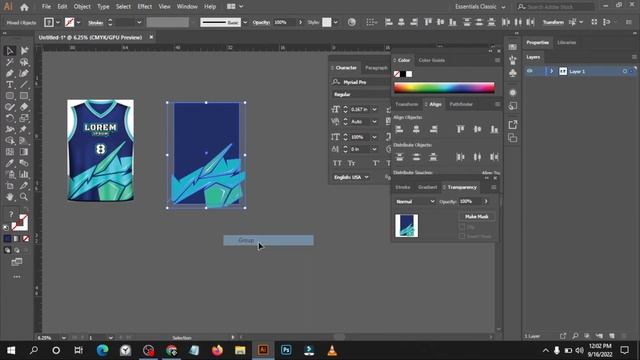Select the Eraser tool
Image resolution: width=640 pixels, height=360 pixels.
point(24,107)
